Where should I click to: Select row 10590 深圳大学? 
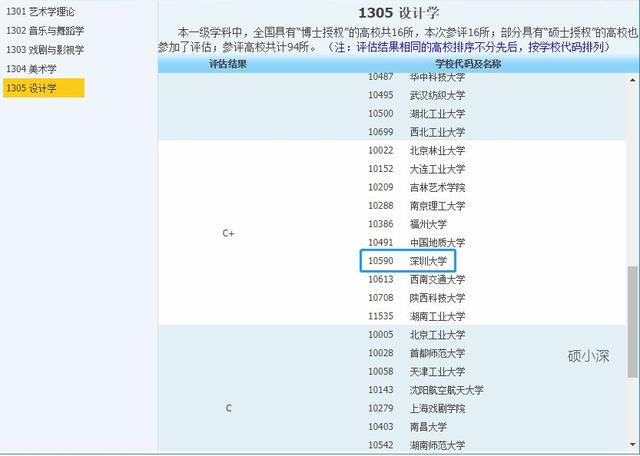coord(407,261)
